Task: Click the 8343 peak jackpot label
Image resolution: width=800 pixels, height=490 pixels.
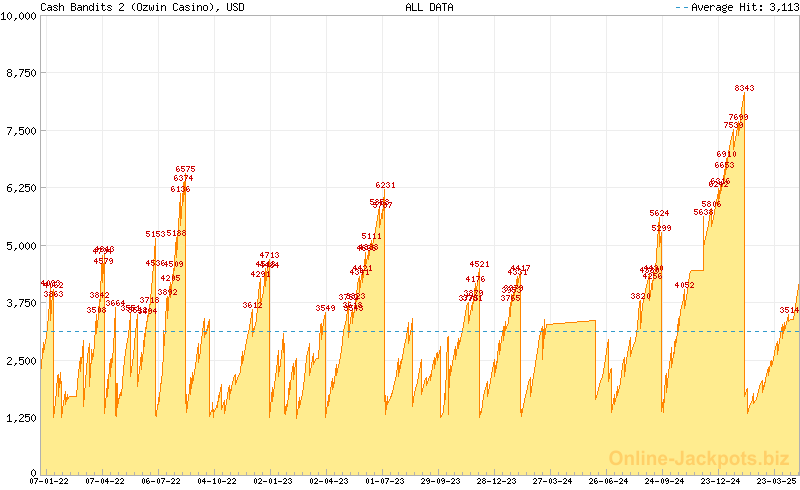Action: tap(744, 89)
